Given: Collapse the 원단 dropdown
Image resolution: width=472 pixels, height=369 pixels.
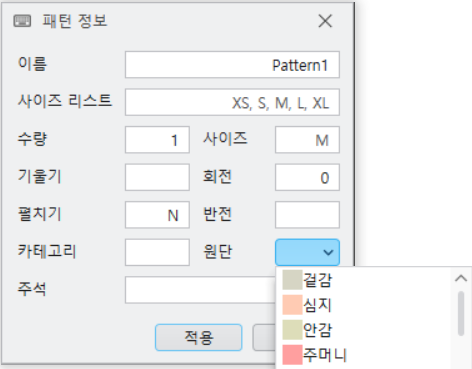Looking at the screenshot, I should [307, 252].
